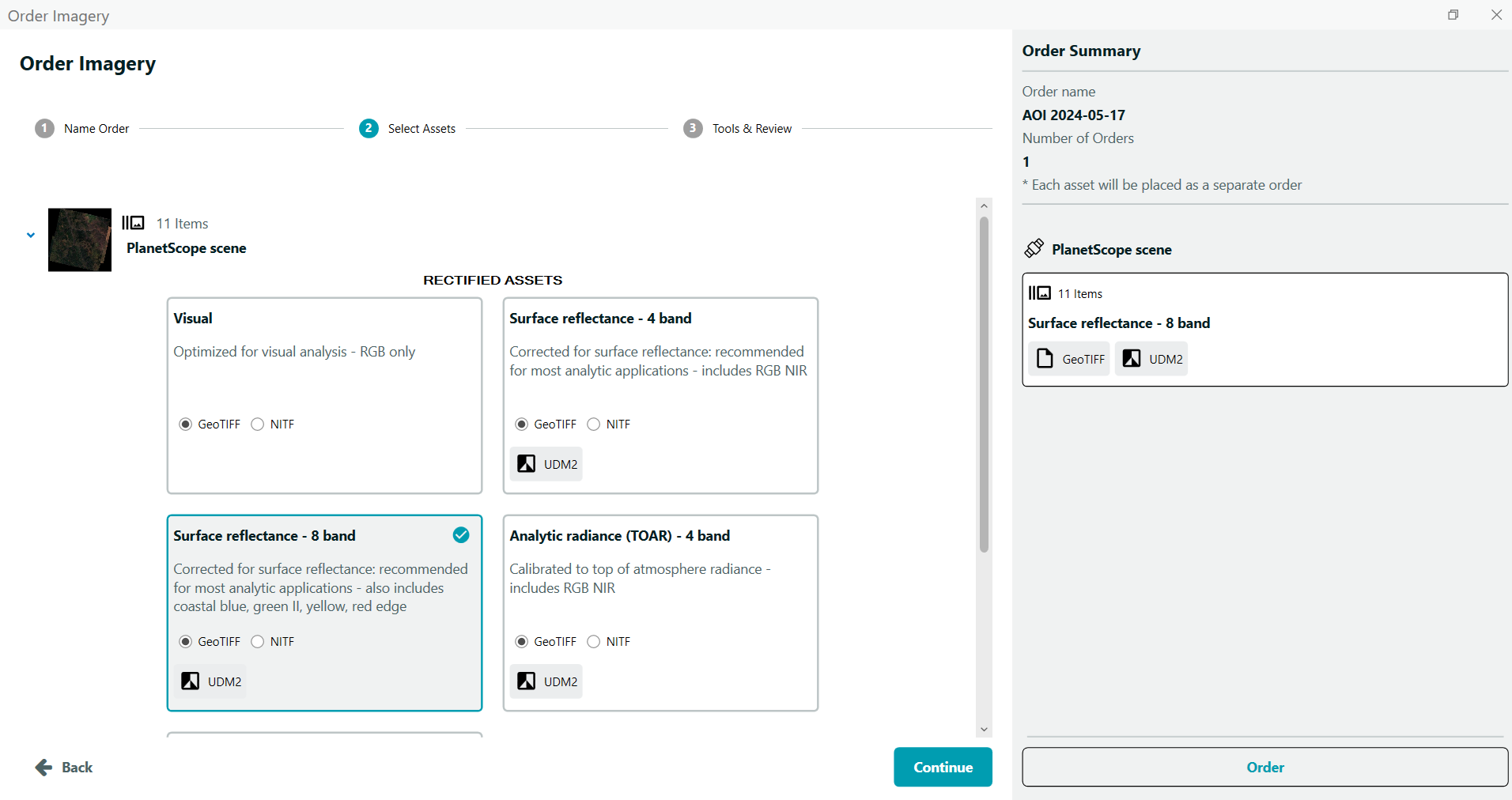1512x800 pixels.
Task: Choose the Visual asset card title
Action: (x=193, y=319)
